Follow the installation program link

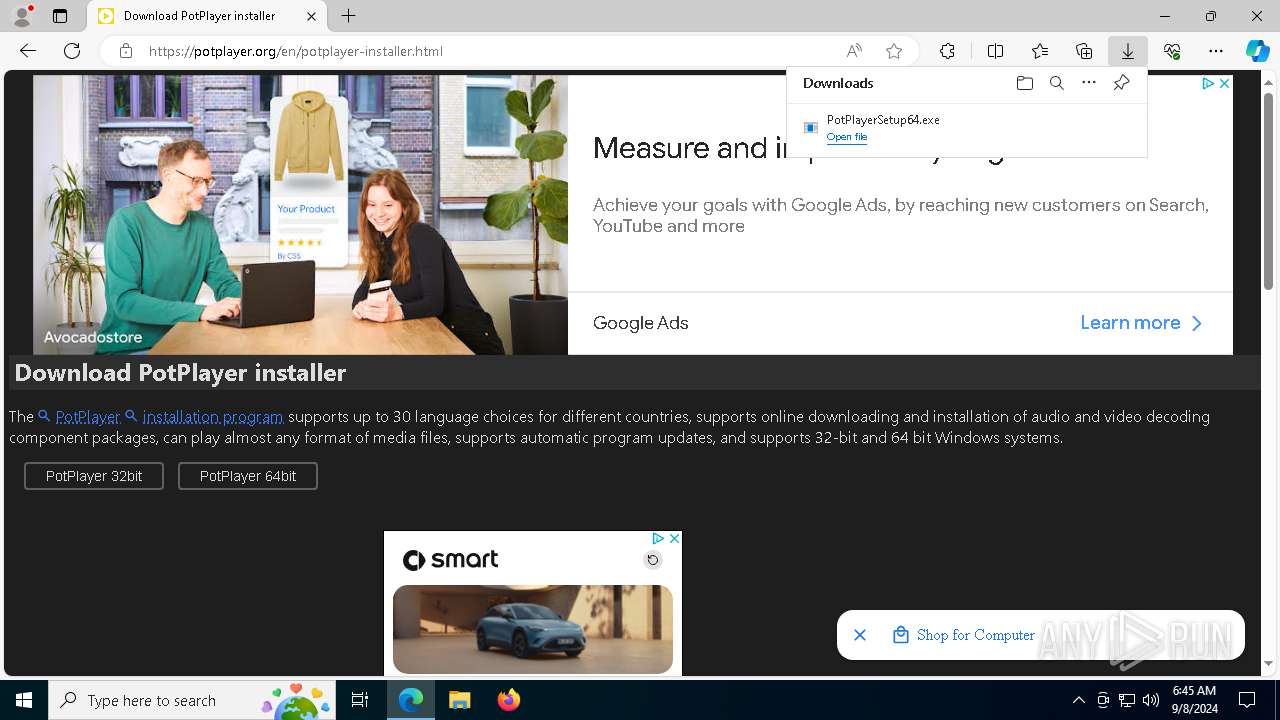(213, 416)
